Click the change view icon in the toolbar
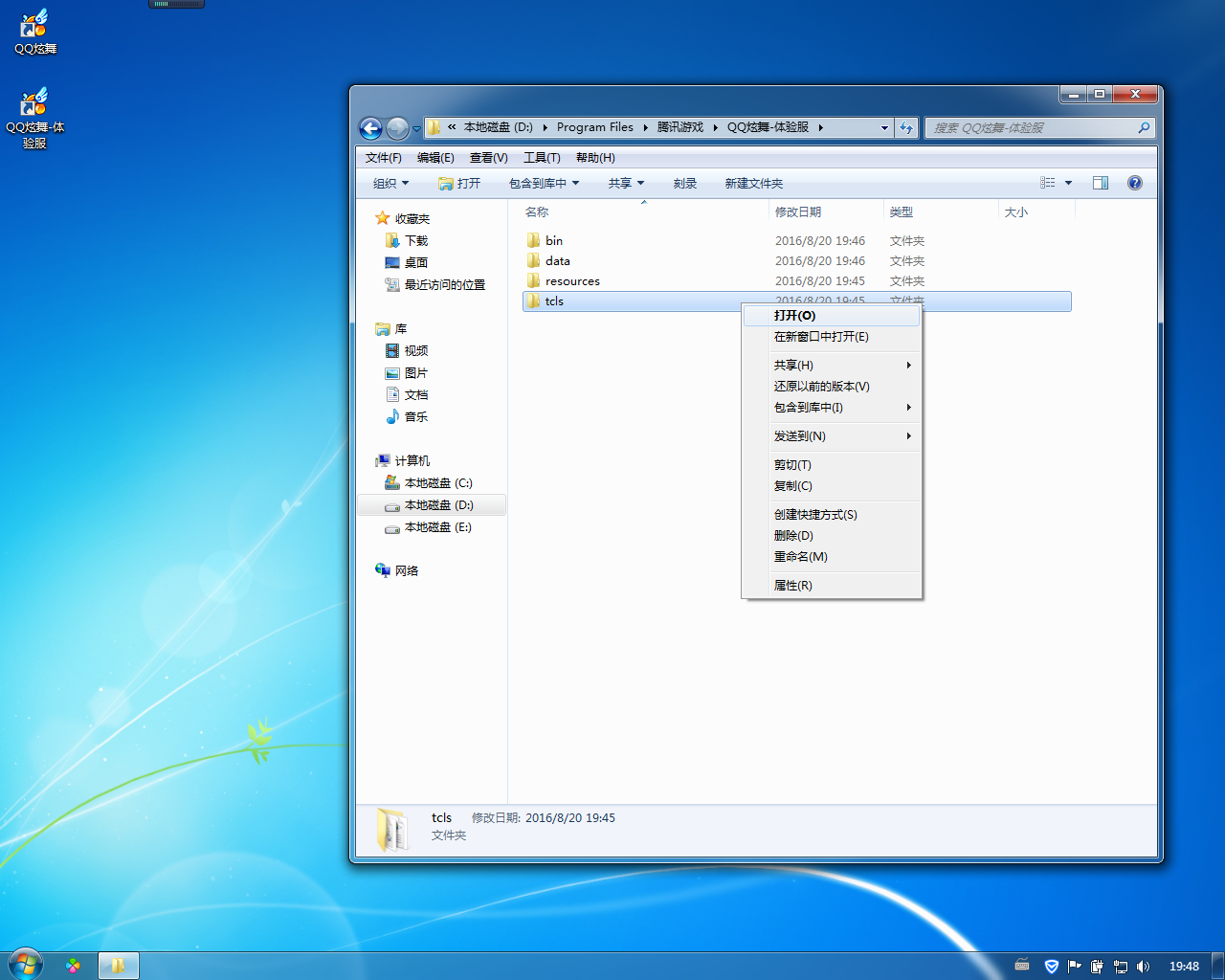The height and width of the screenshot is (980, 1225). [x=1048, y=183]
